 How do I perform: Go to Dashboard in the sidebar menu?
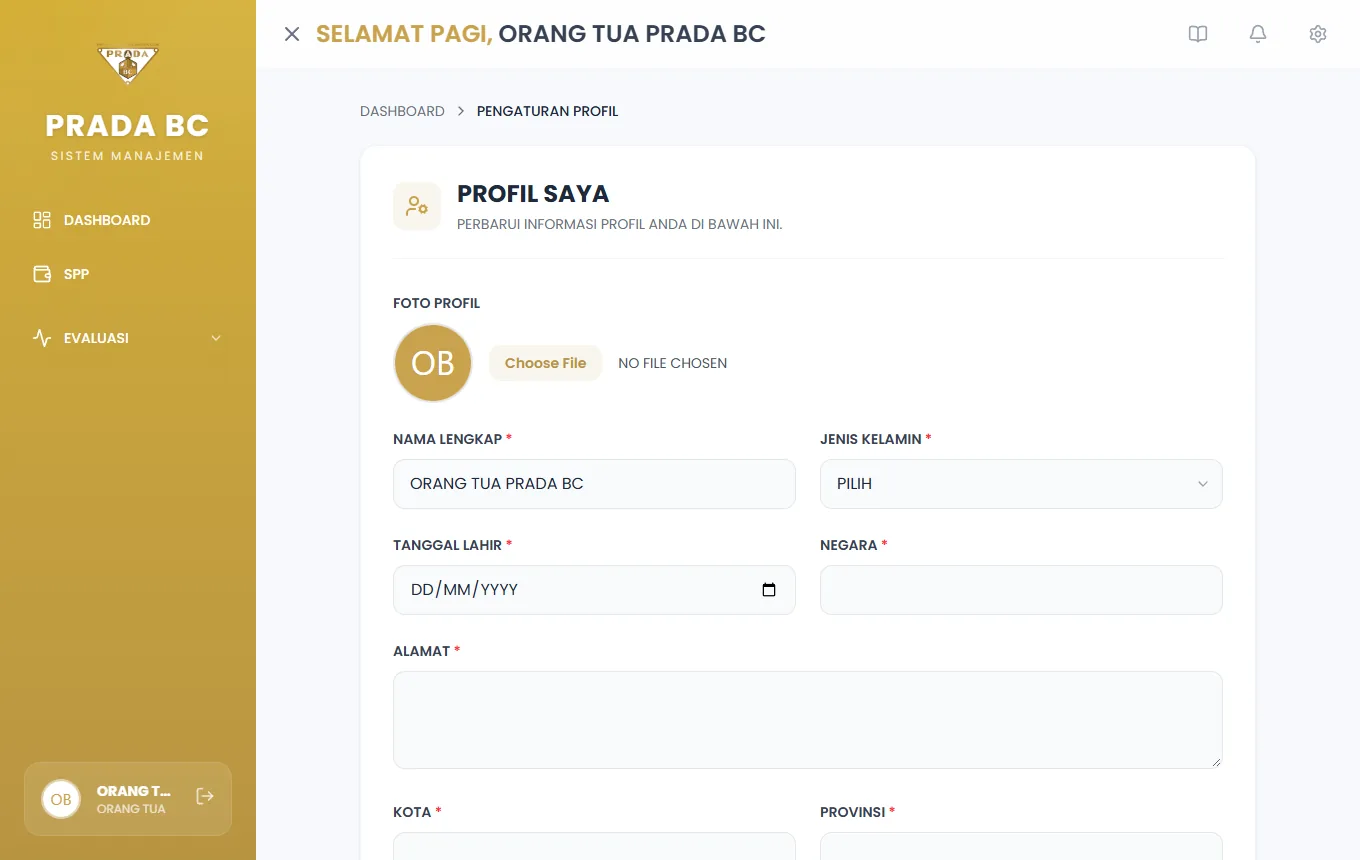(128, 220)
